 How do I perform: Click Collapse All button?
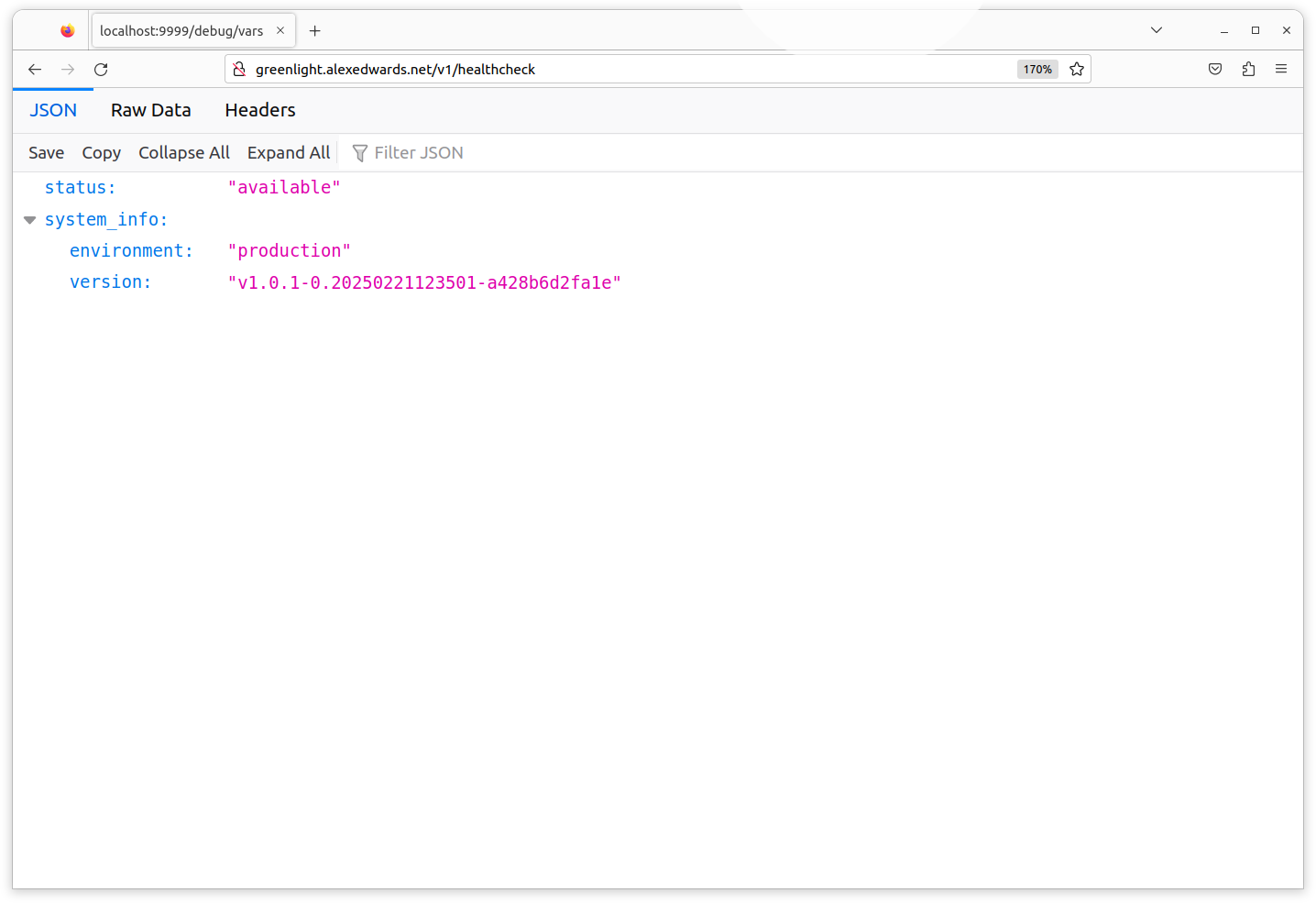tap(184, 153)
